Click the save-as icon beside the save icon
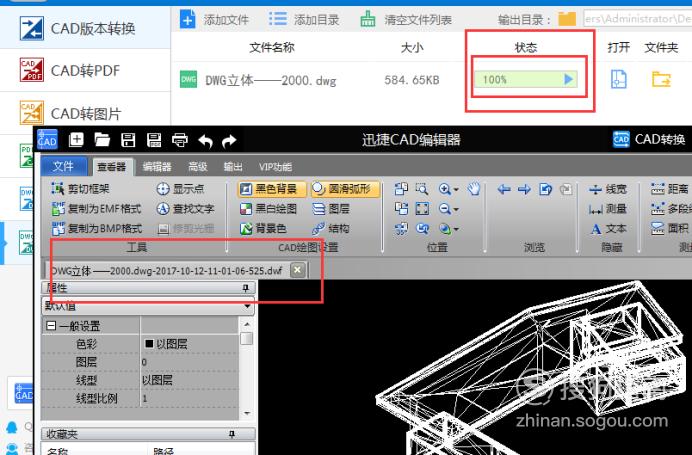The image size is (692, 455). click(154, 140)
